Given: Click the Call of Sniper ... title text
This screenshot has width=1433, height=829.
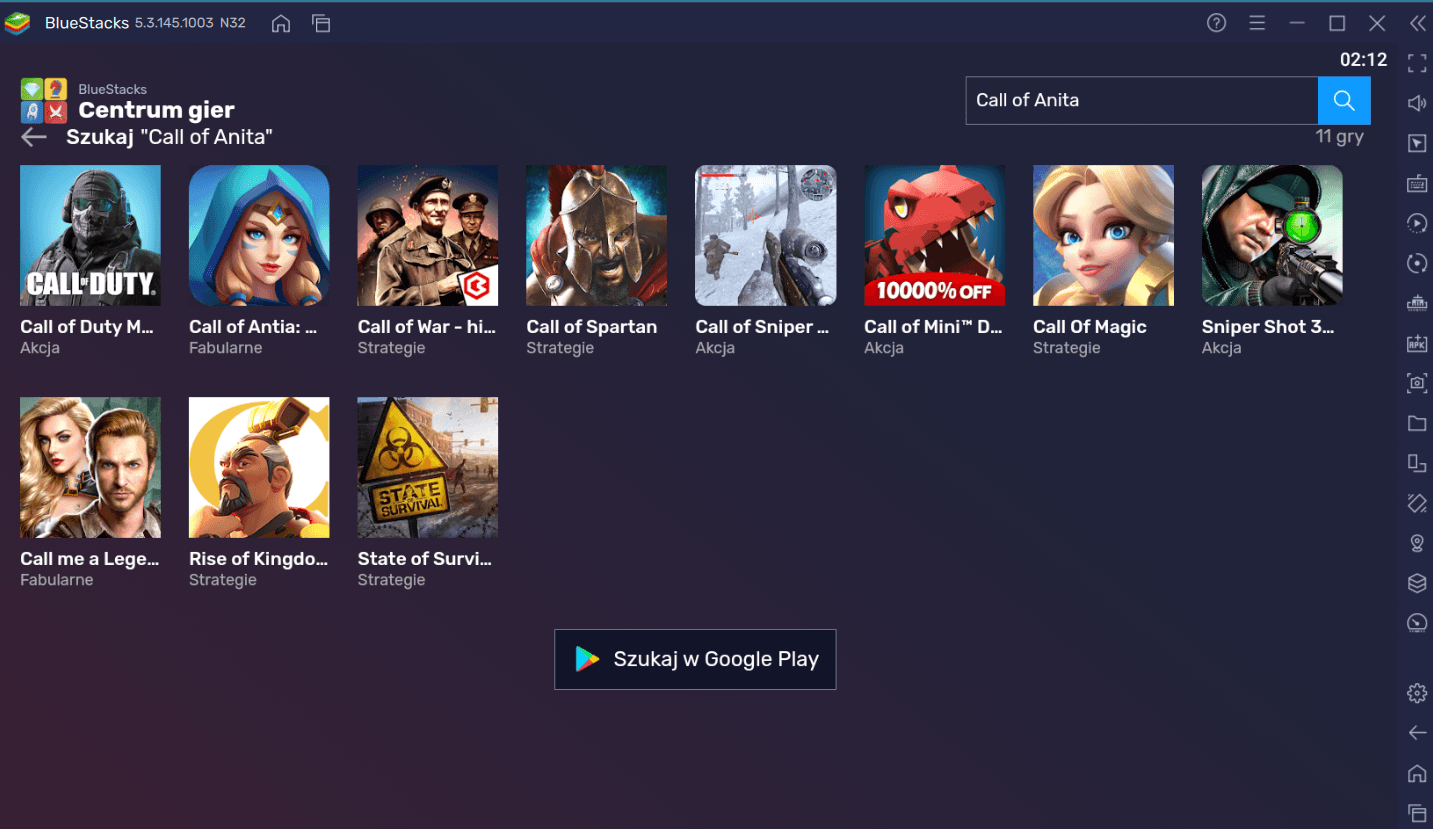Looking at the screenshot, I should (x=762, y=327).
